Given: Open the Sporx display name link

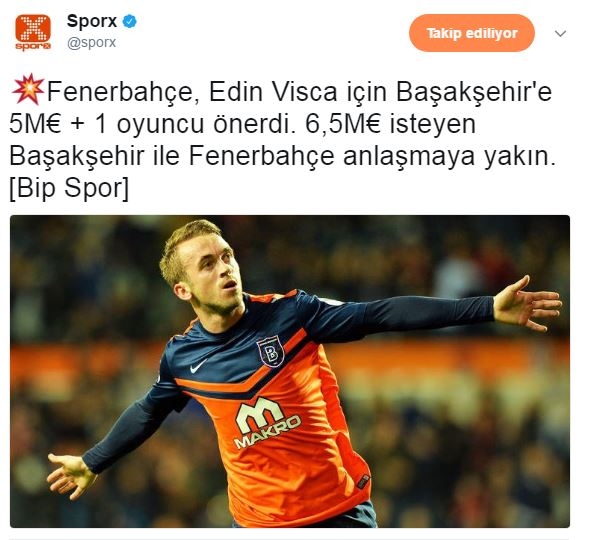Looking at the screenshot, I should coord(92,21).
